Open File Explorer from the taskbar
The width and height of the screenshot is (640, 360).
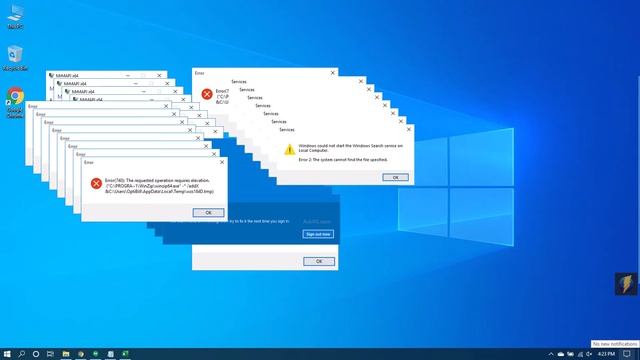point(66,354)
